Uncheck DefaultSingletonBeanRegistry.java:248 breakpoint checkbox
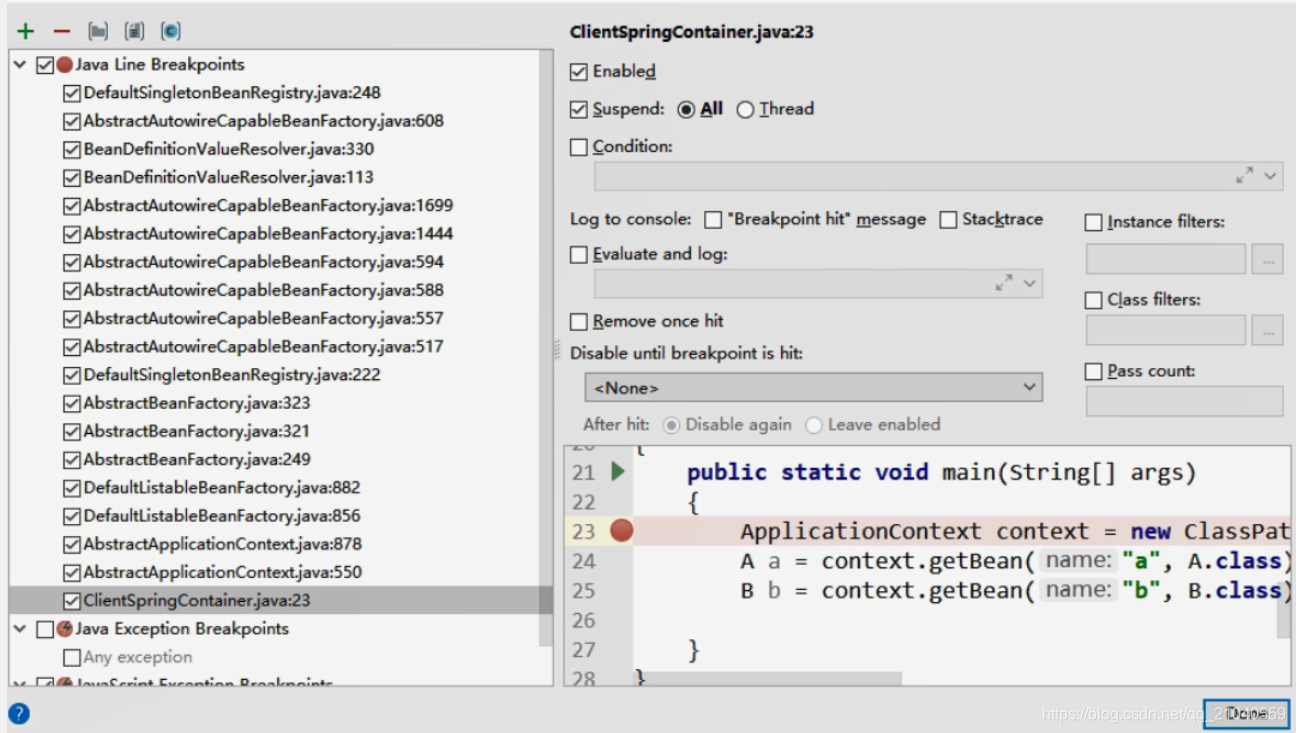Image resolution: width=1296 pixels, height=733 pixels. coord(71,93)
